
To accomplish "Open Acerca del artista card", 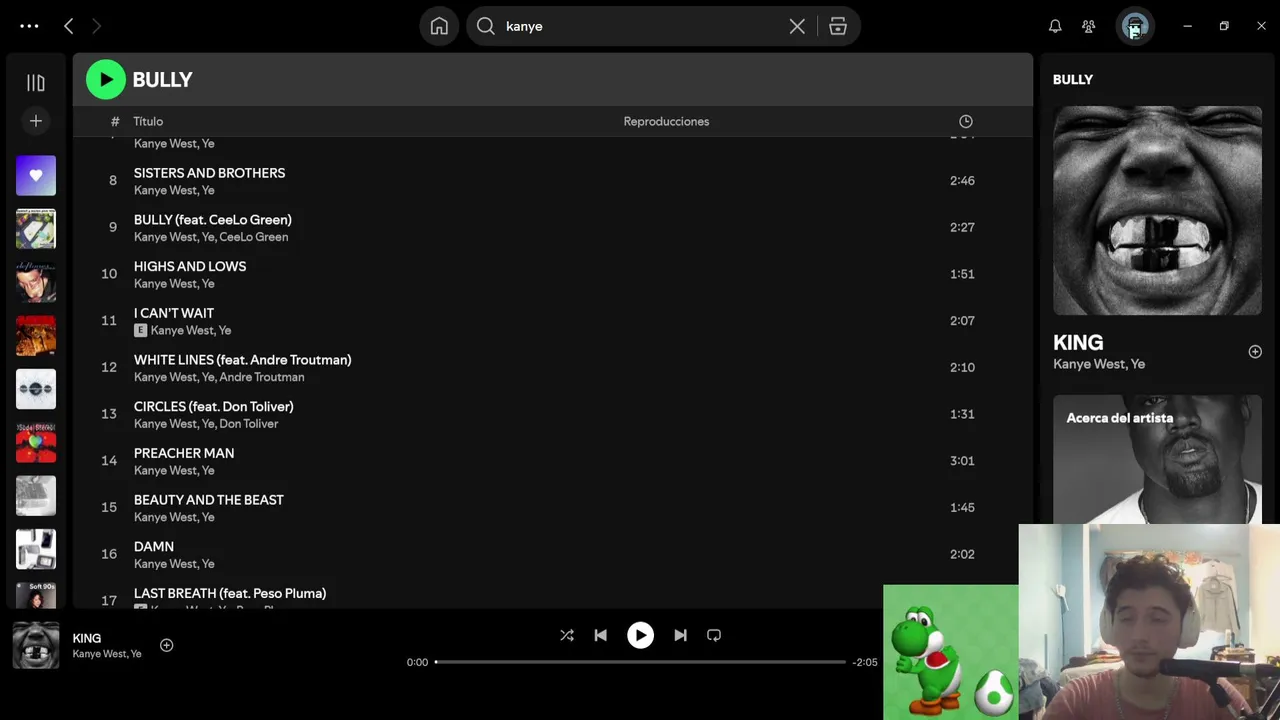I will pyautogui.click(x=1157, y=459).
